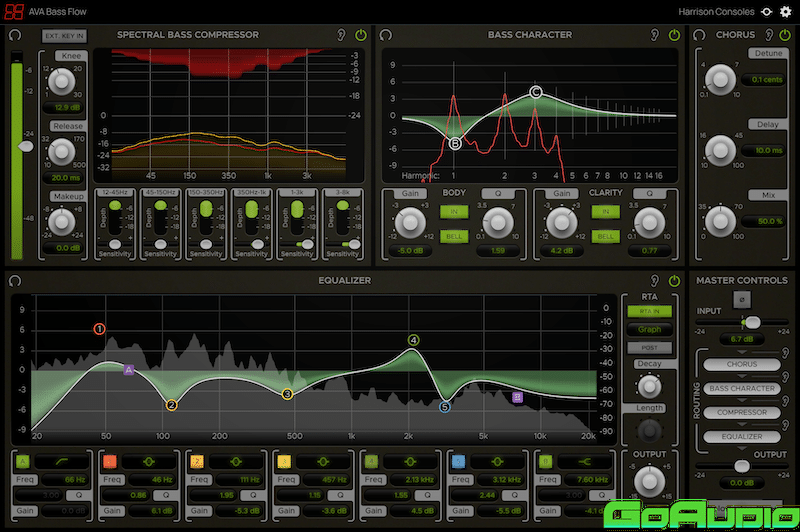This screenshot has width=800, height=532.
Task: Click compressor threshold slider handle
Action: [x=25, y=146]
